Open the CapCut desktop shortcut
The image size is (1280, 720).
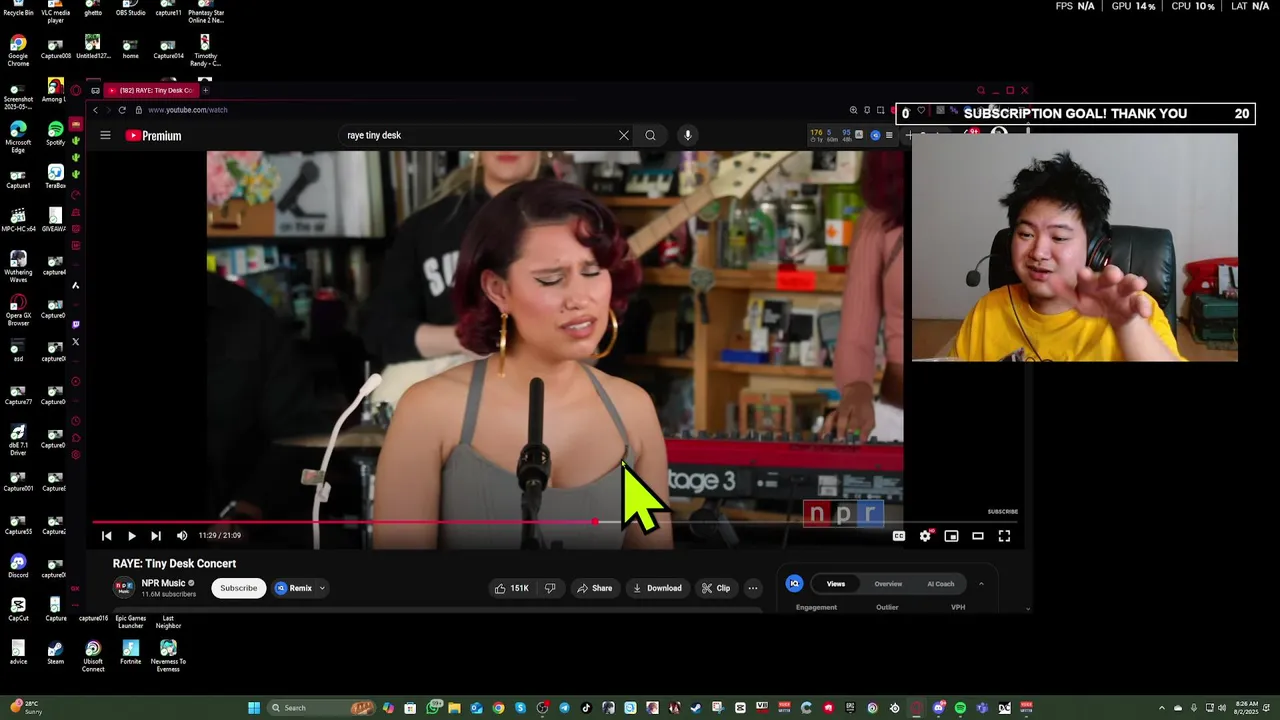(x=18, y=609)
